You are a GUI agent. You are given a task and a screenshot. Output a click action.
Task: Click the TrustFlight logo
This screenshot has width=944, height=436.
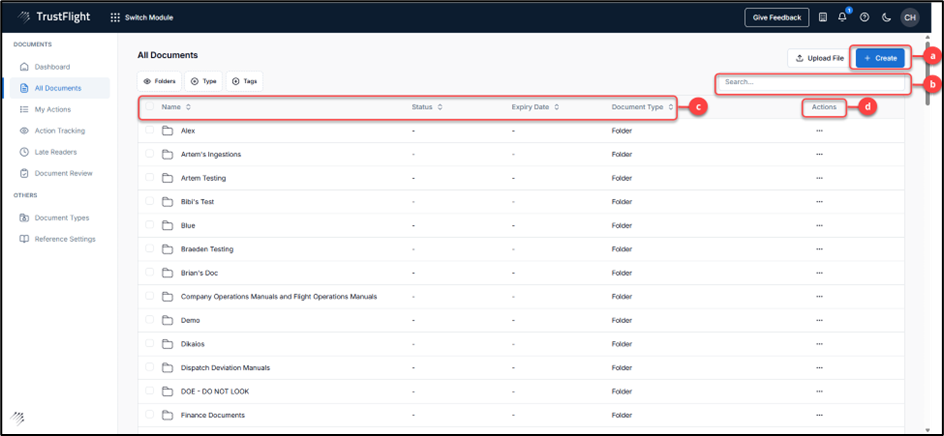(49, 17)
